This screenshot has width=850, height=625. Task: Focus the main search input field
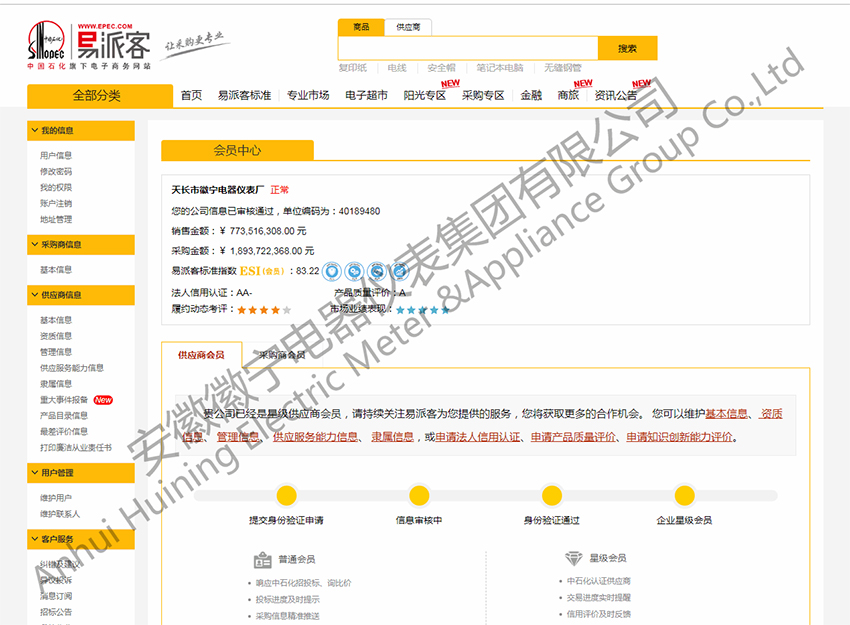(x=468, y=48)
